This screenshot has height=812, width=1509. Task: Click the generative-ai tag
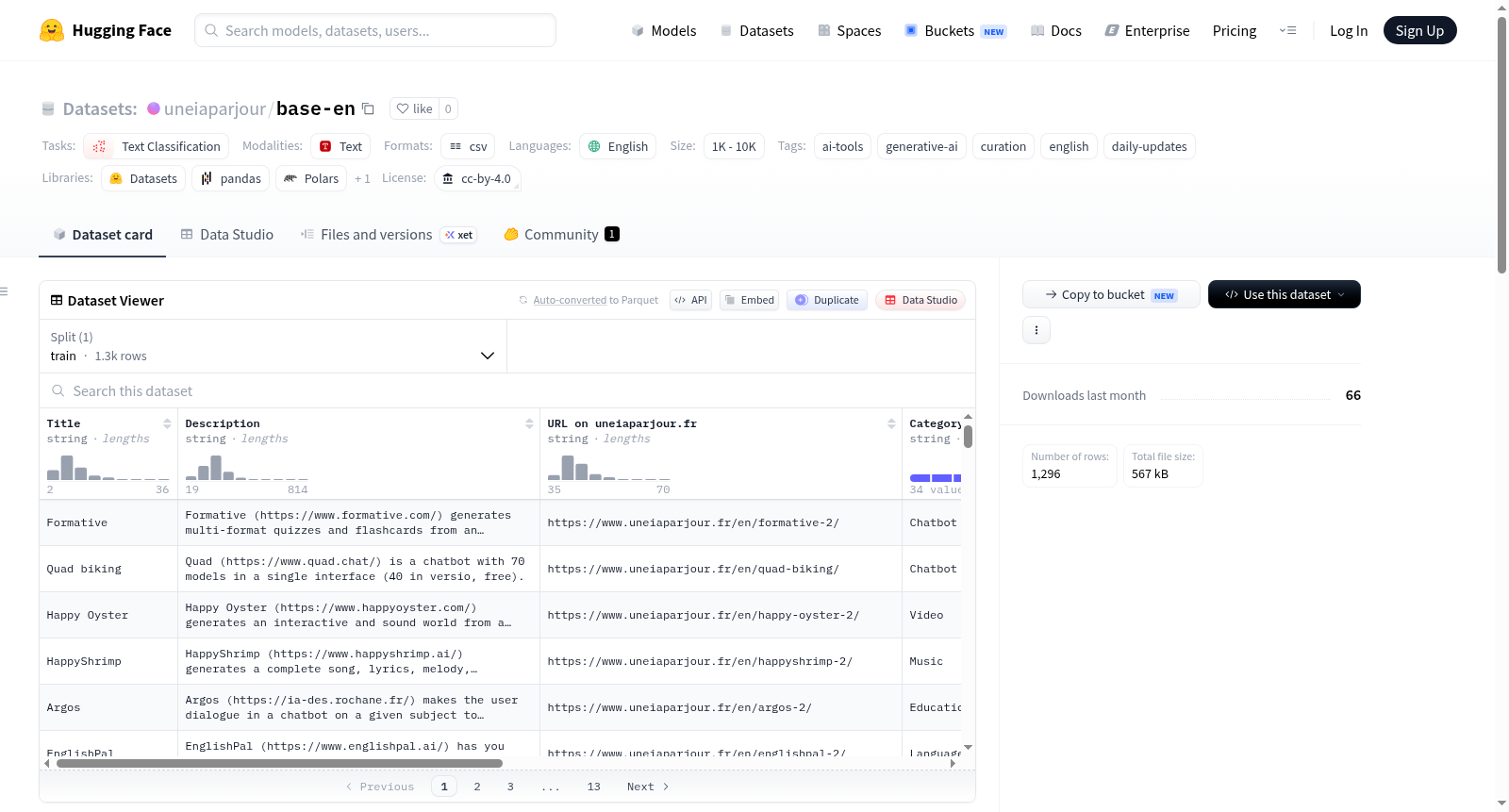tap(921, 146)
